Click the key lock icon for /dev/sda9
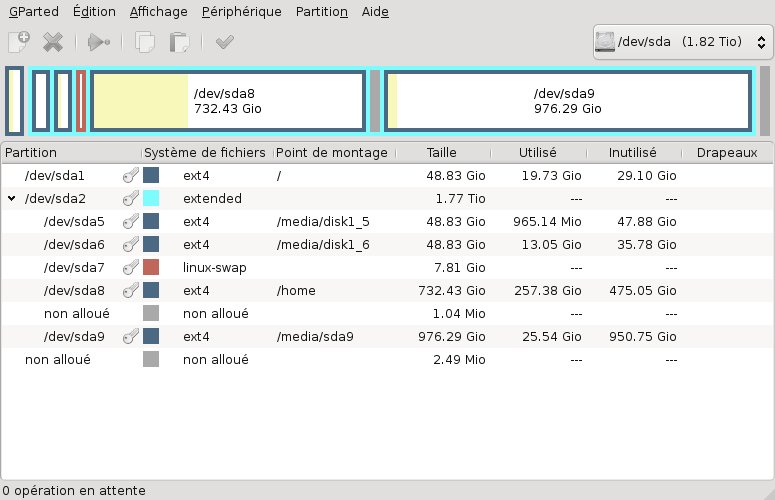Screen dimensions: 775x500 pyautogui.click(x=130, y=336)
